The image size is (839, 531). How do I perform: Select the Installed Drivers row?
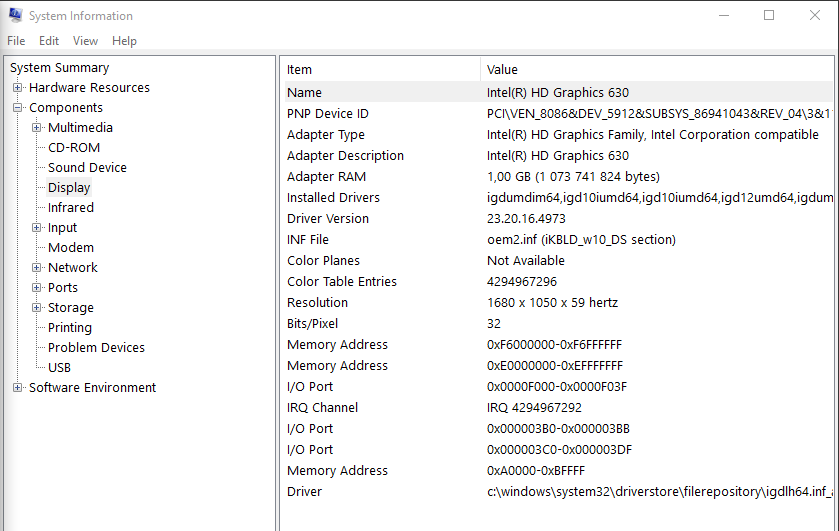(x=557, y=198)
